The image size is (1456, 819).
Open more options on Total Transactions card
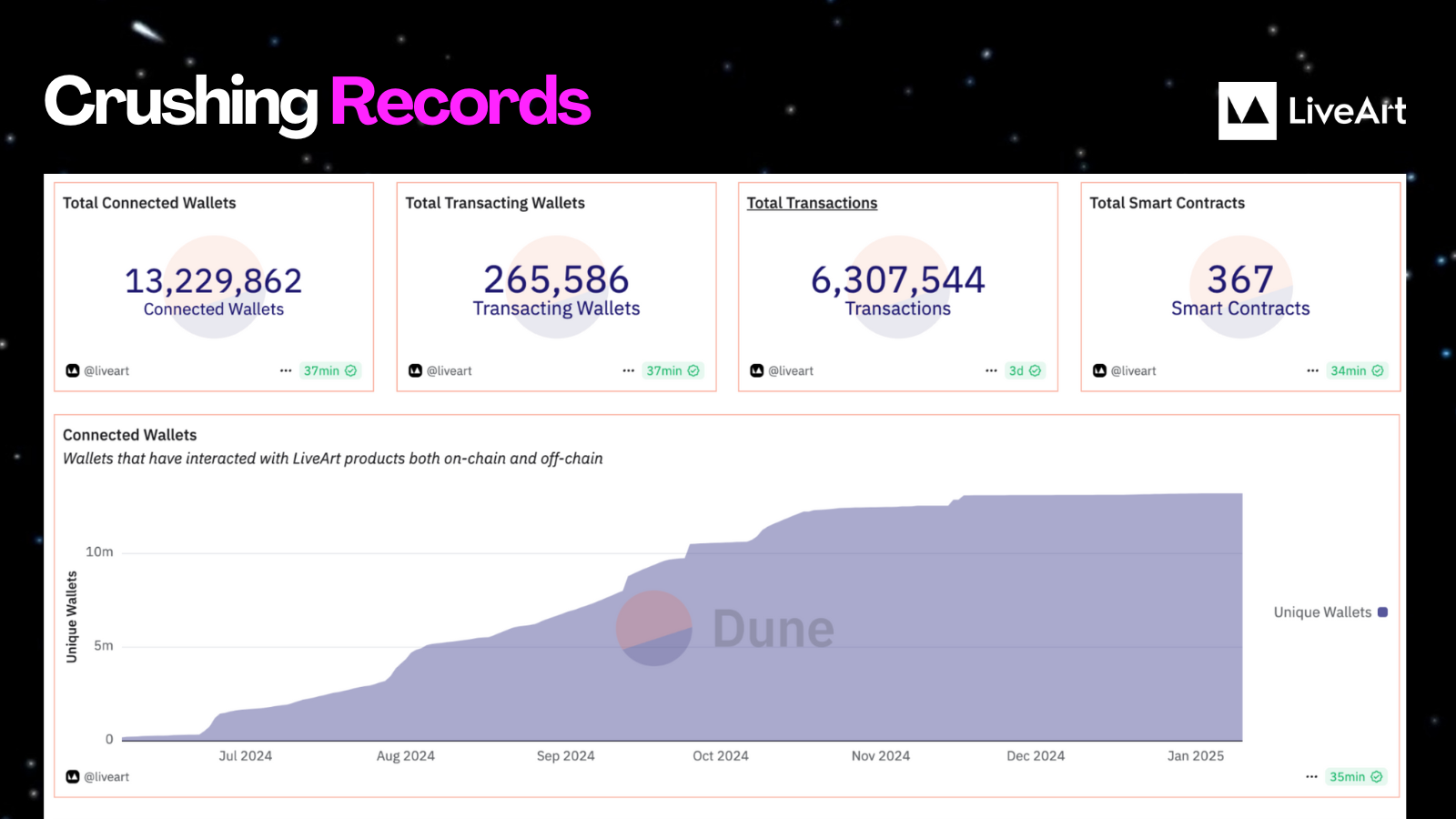(991, 370)
